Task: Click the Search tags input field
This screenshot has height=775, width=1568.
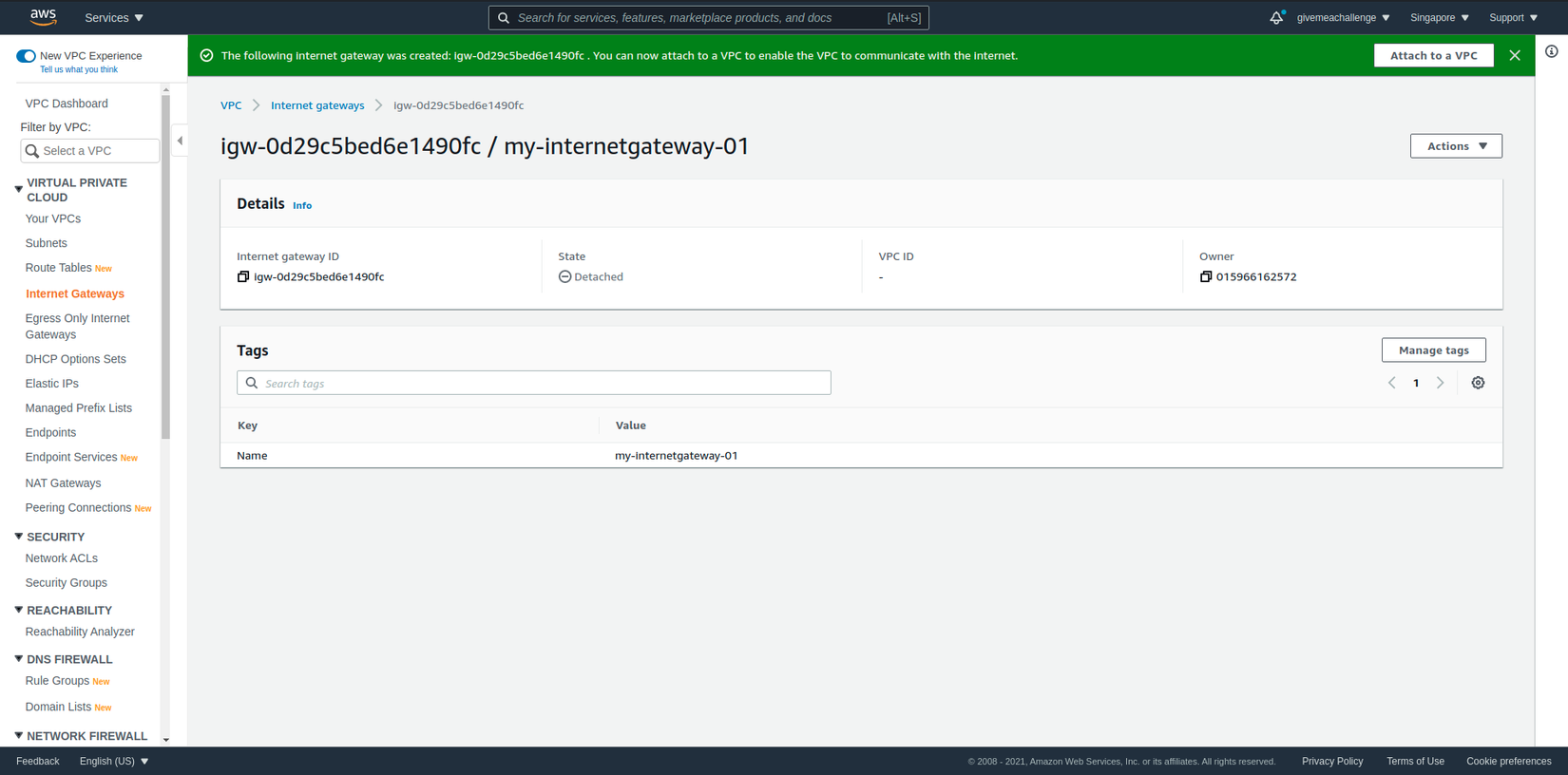Action: (x=534, y=383)
